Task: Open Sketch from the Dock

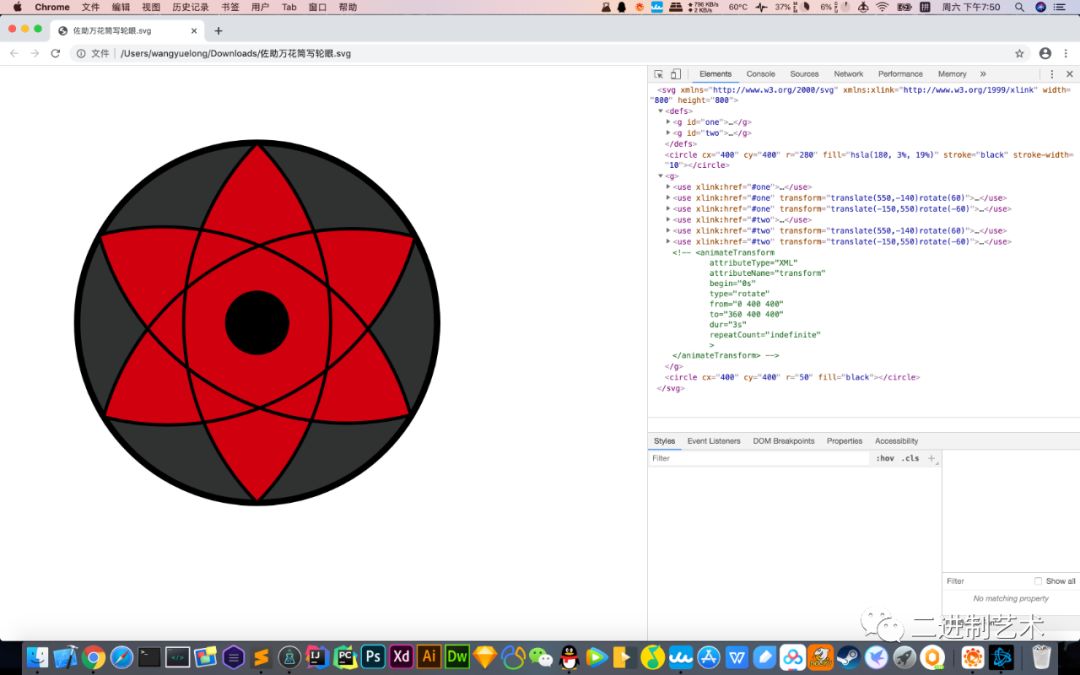Action: 486,656
